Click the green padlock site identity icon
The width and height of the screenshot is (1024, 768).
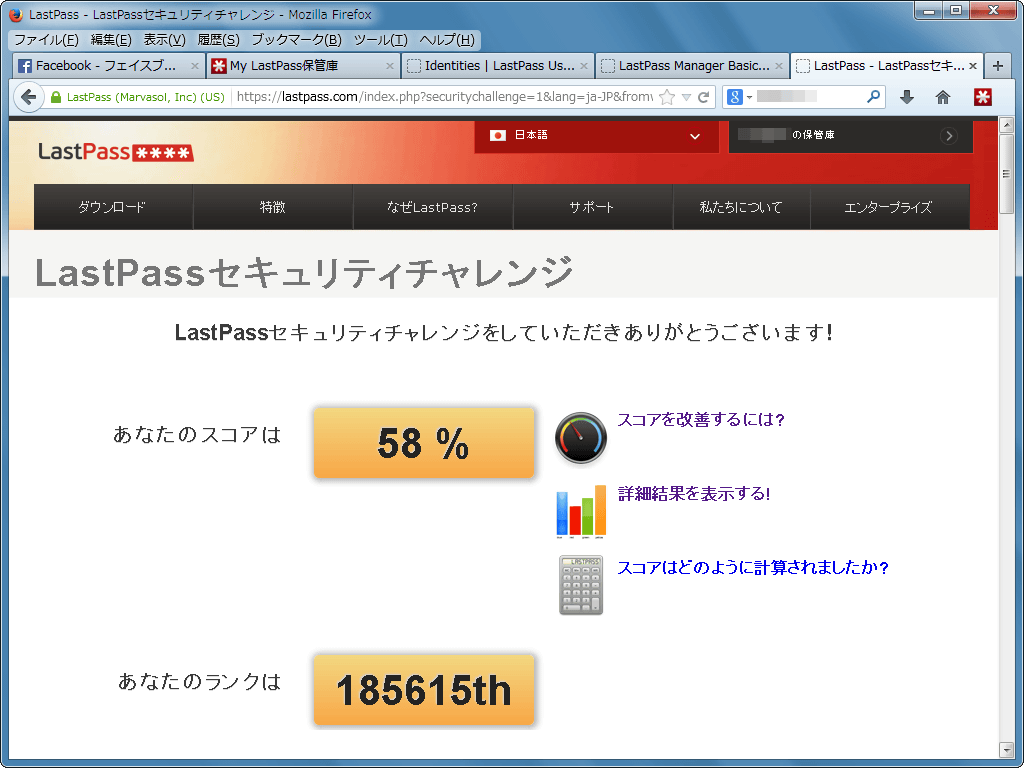(56, 97)
